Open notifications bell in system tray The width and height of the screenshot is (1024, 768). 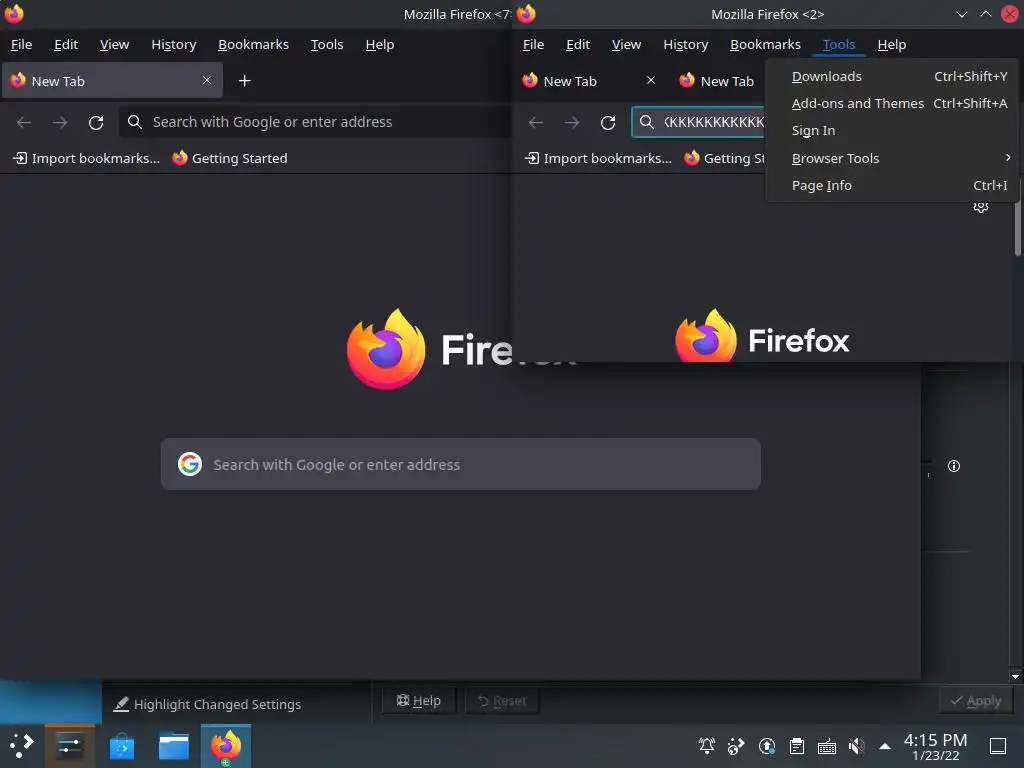[707, 745]
